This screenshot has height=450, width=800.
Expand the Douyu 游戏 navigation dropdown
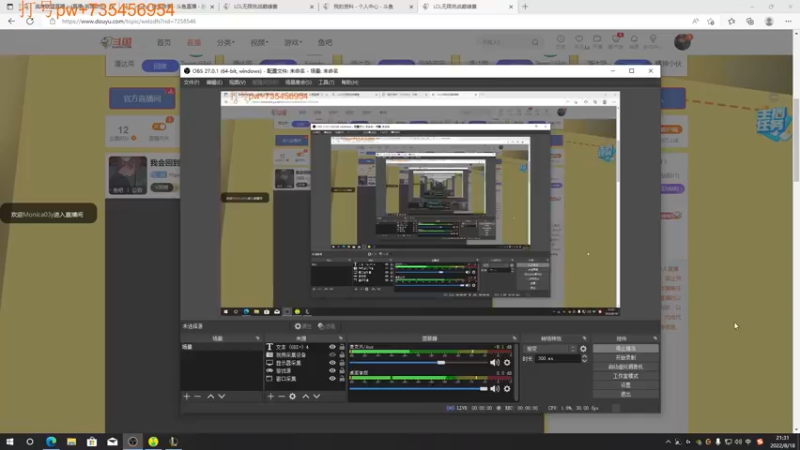click(293, 42)
